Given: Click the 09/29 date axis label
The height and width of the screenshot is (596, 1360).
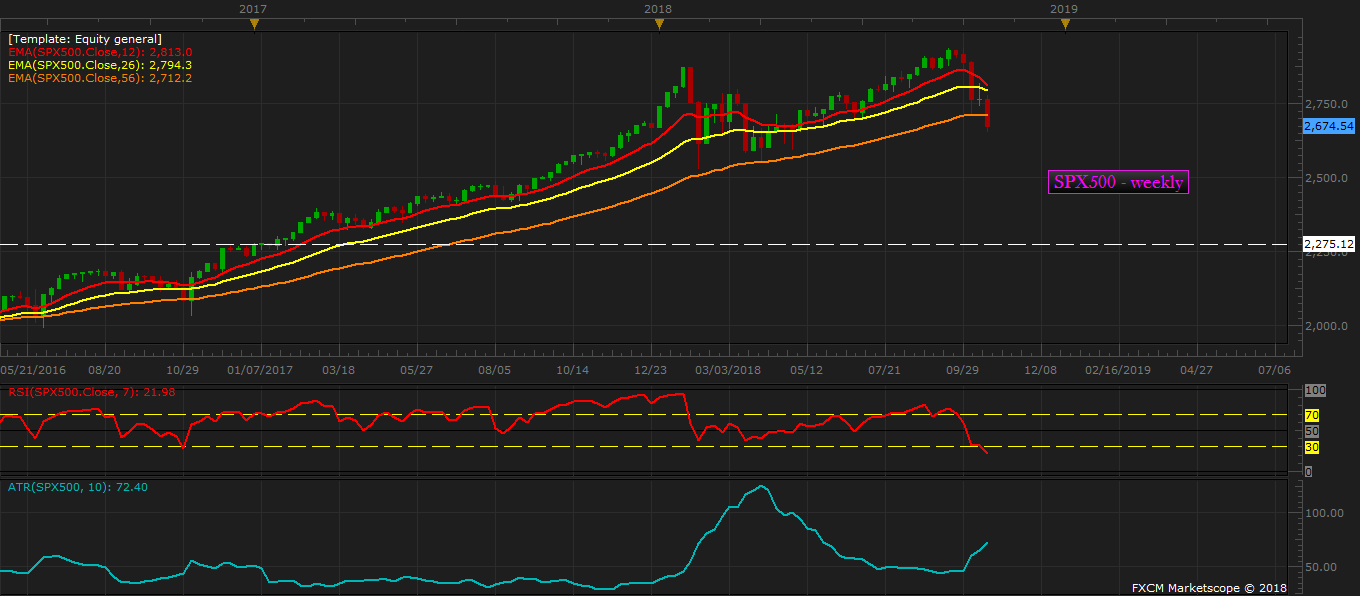Looking at the screenshot, I should [x=962, y=369].
